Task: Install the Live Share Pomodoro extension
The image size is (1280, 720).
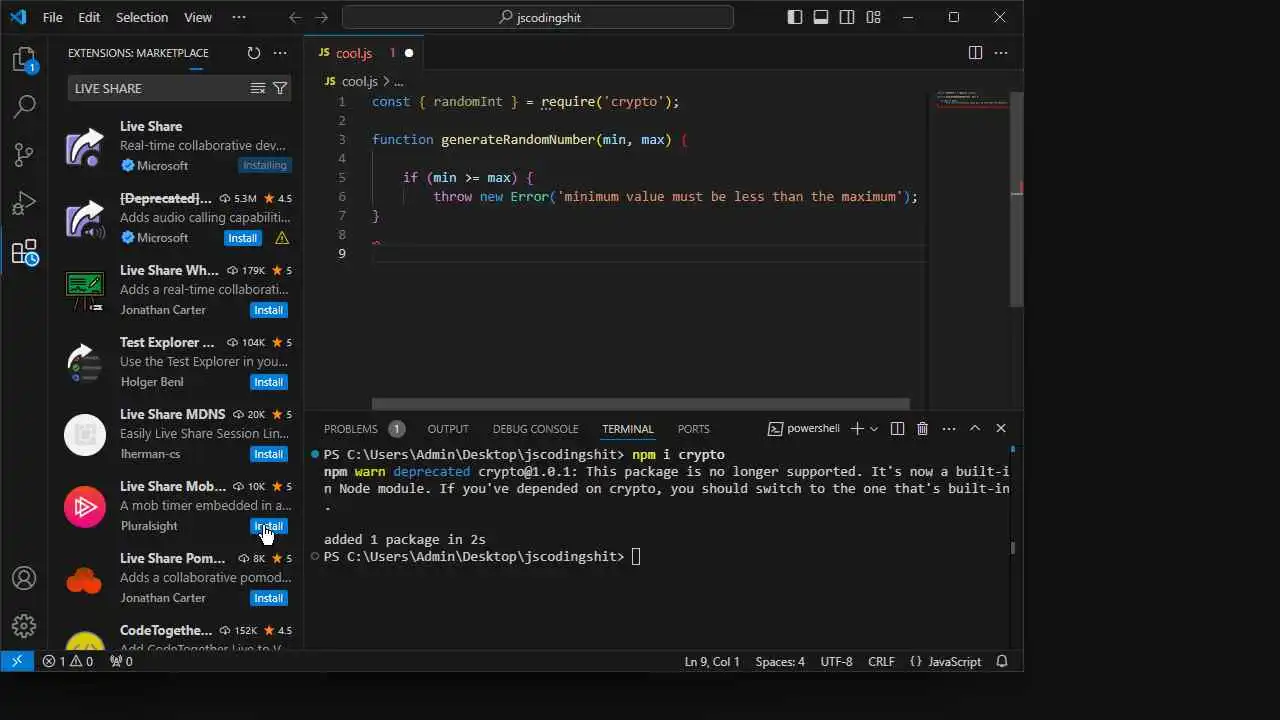Action: pos(269,598)
